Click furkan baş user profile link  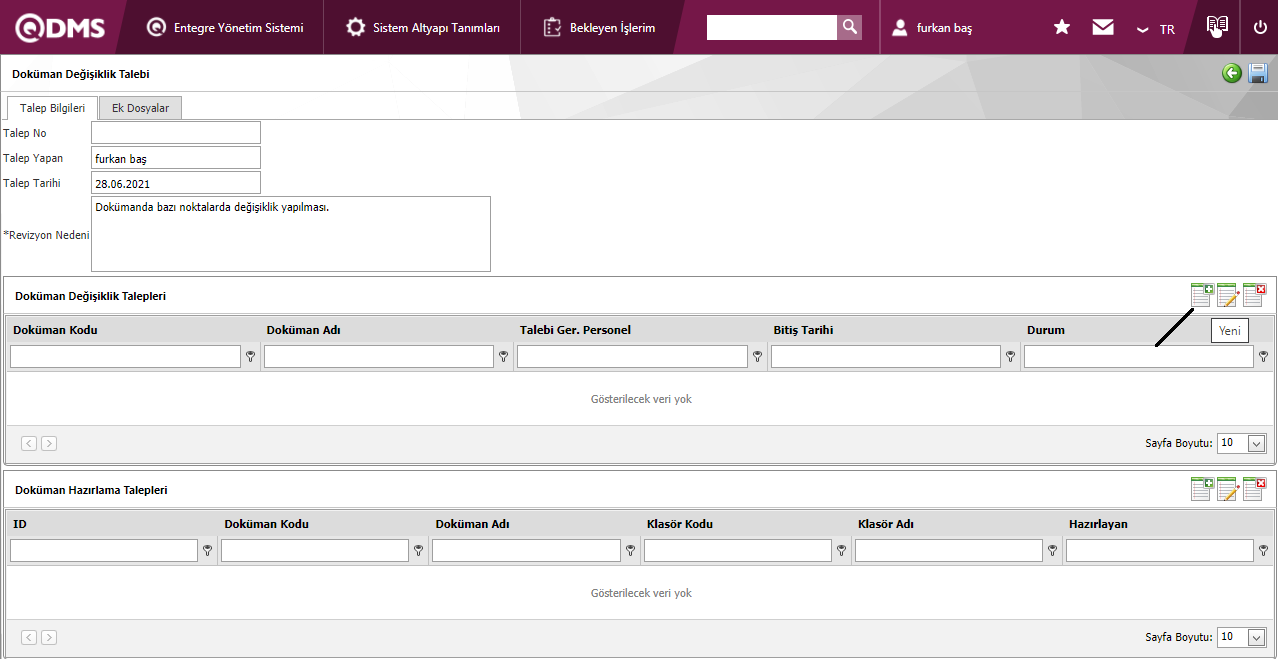point(943,28)
